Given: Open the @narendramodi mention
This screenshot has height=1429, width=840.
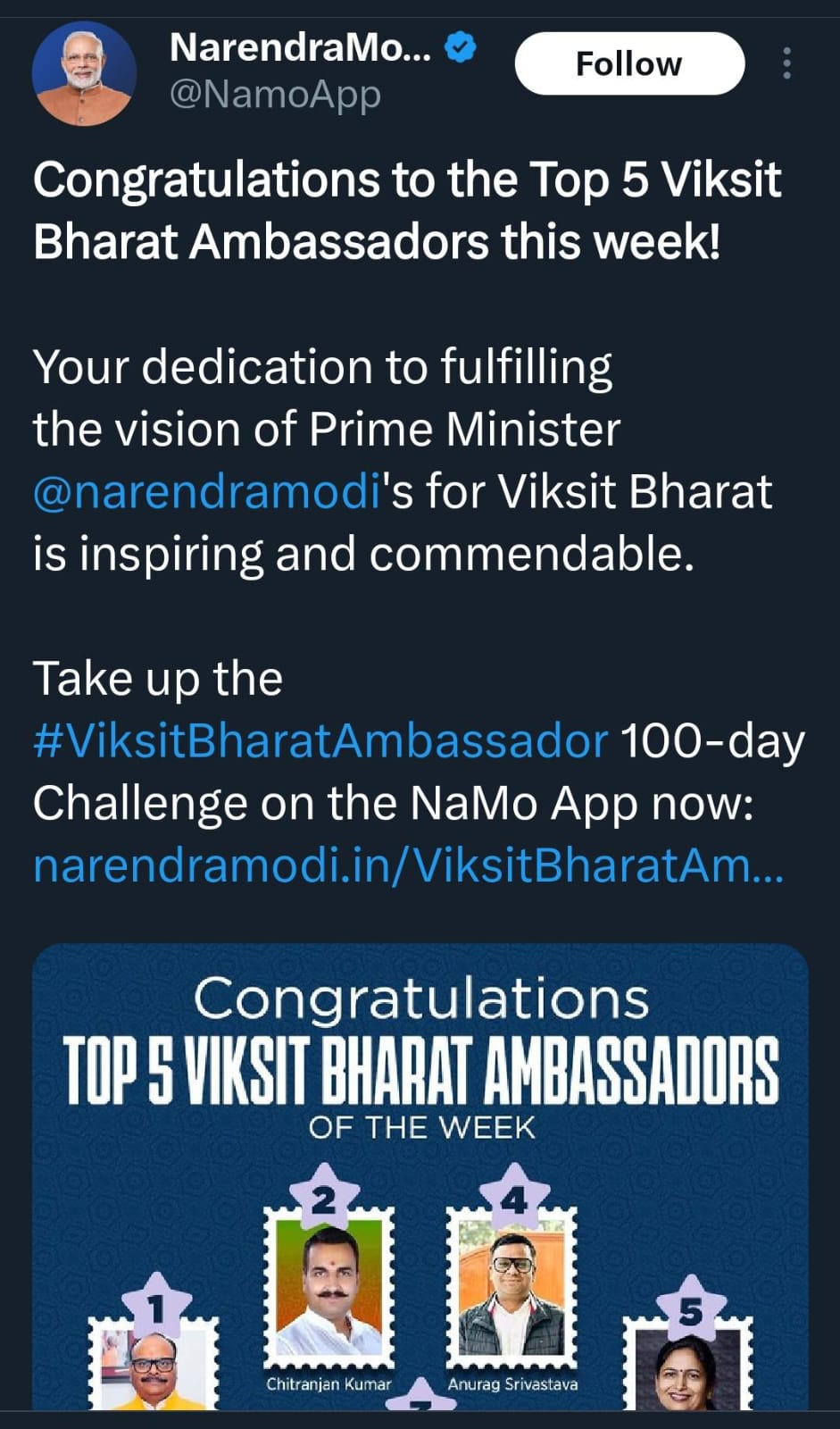Looking at the screenshot, I should (x=207, y=492).
